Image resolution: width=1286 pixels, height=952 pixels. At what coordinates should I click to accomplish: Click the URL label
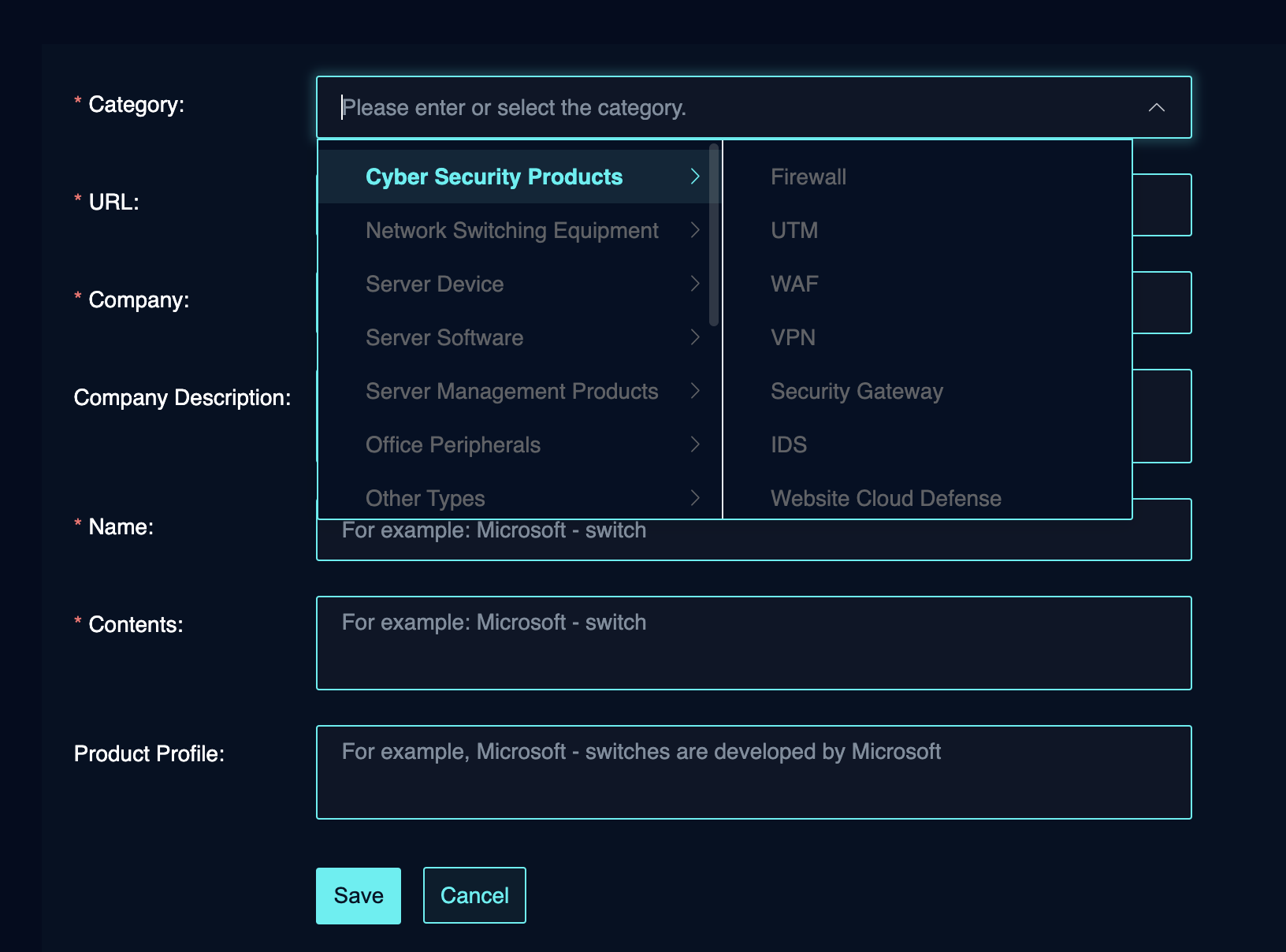coord(113,202)
